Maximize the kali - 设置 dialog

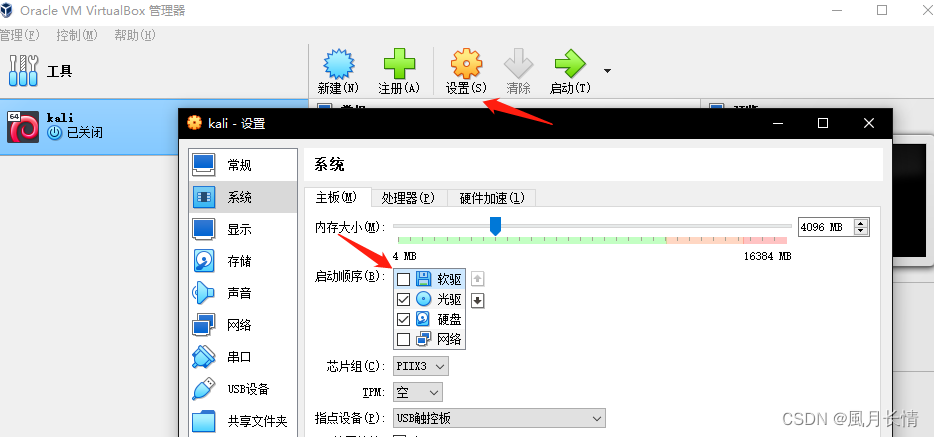tap(823, 123)
